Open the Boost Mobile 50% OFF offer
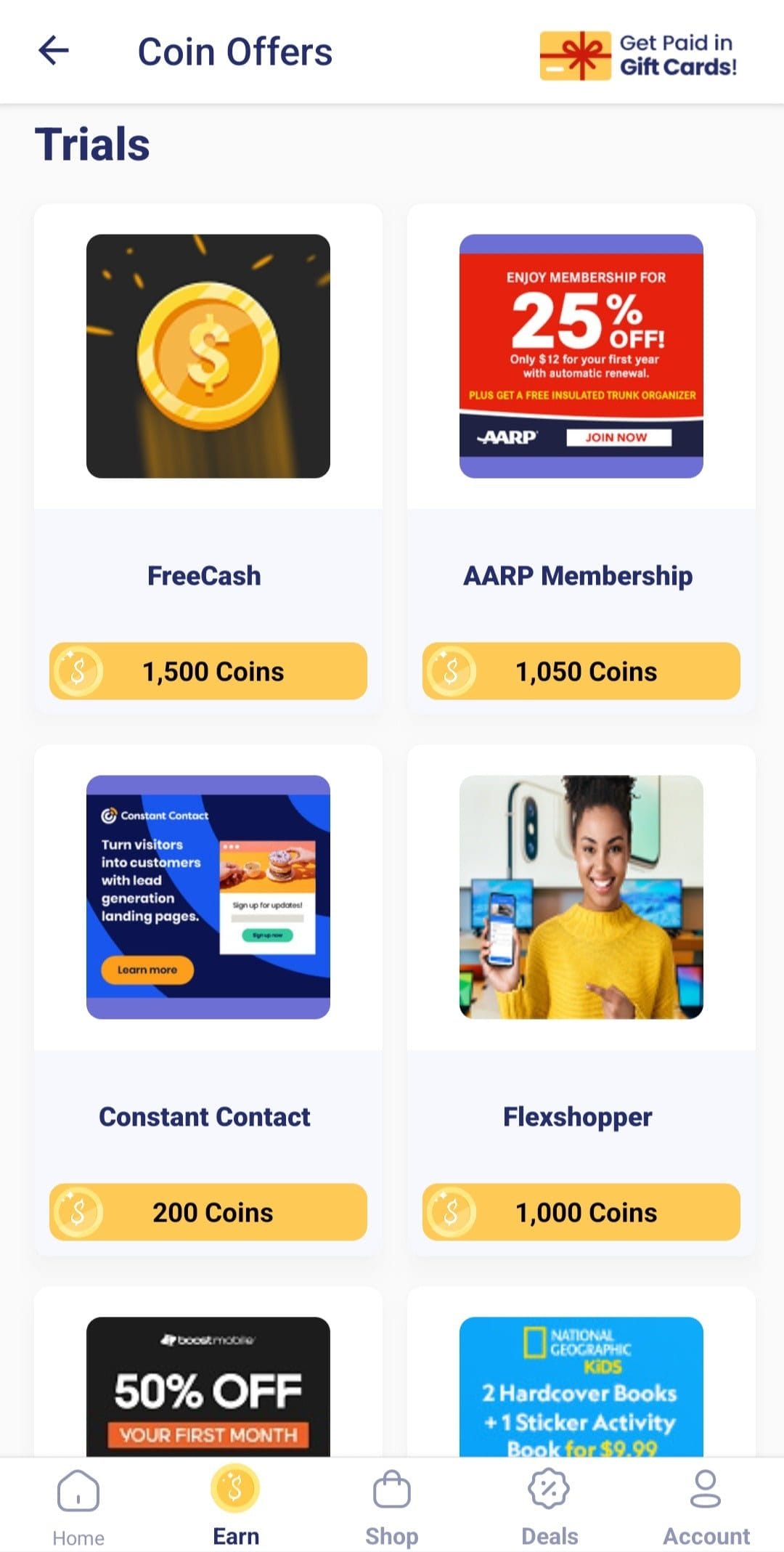 click(208, 1386)
